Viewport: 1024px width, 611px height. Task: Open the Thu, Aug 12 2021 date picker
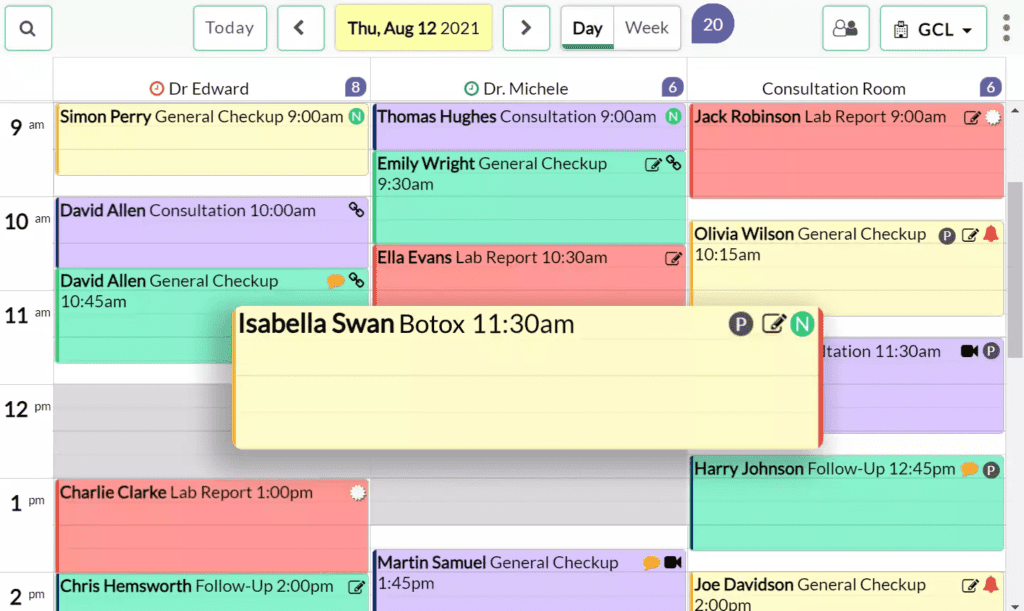tap(413, 28)
